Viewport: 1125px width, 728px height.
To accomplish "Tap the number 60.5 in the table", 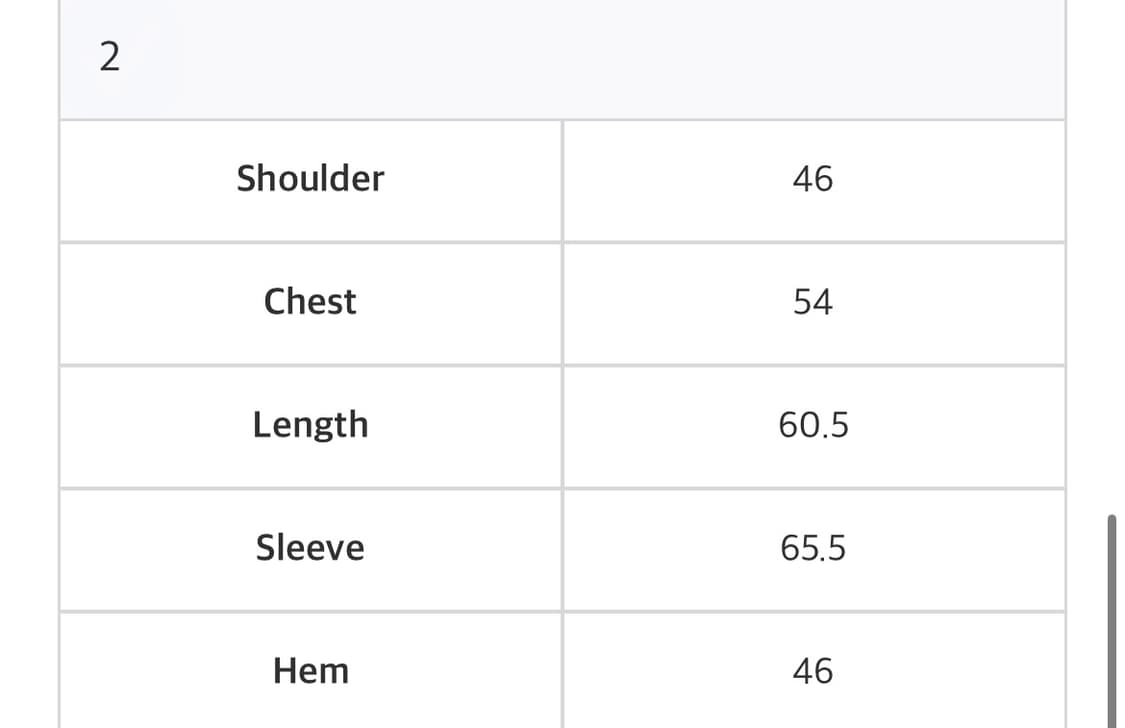I will pyautogui.click(x=813, y=425).
